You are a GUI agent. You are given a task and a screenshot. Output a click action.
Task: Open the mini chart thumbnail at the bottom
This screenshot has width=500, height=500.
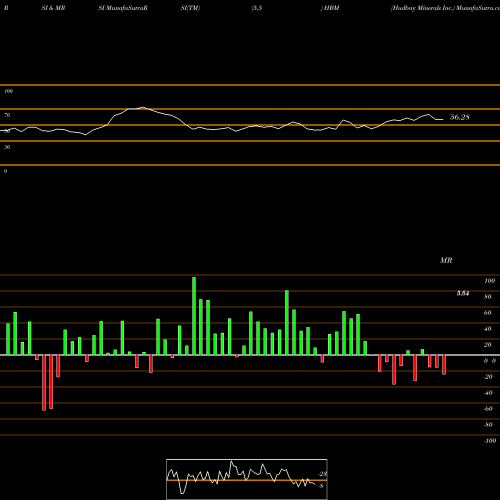(x=247, y=479)
